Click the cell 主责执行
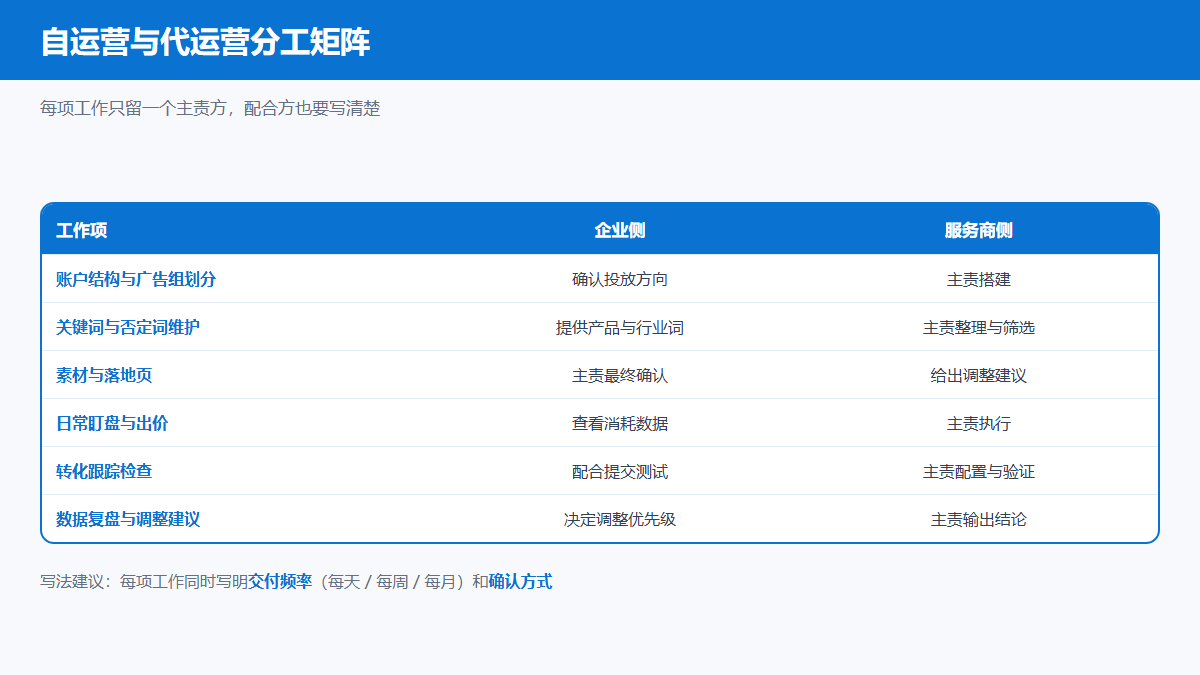Viewport: 1200px width, 675px height. click(979, 423)
